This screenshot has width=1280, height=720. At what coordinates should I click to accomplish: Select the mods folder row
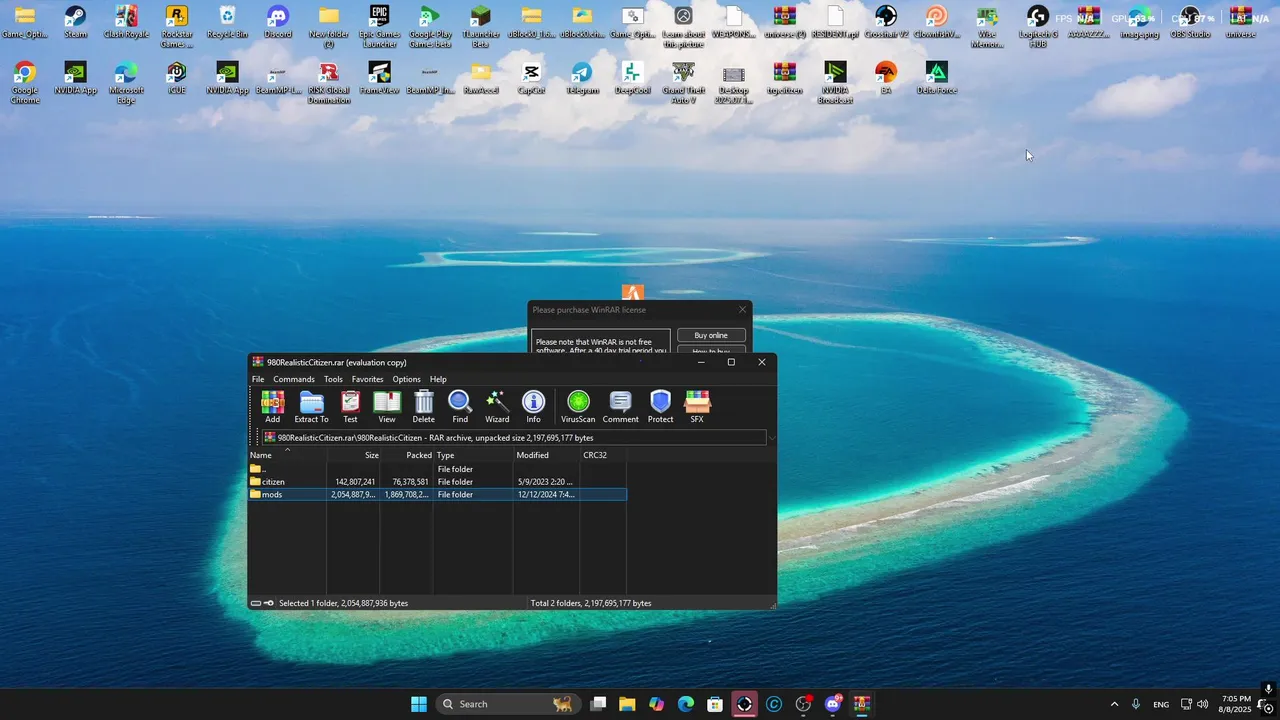tap(437, 494)
